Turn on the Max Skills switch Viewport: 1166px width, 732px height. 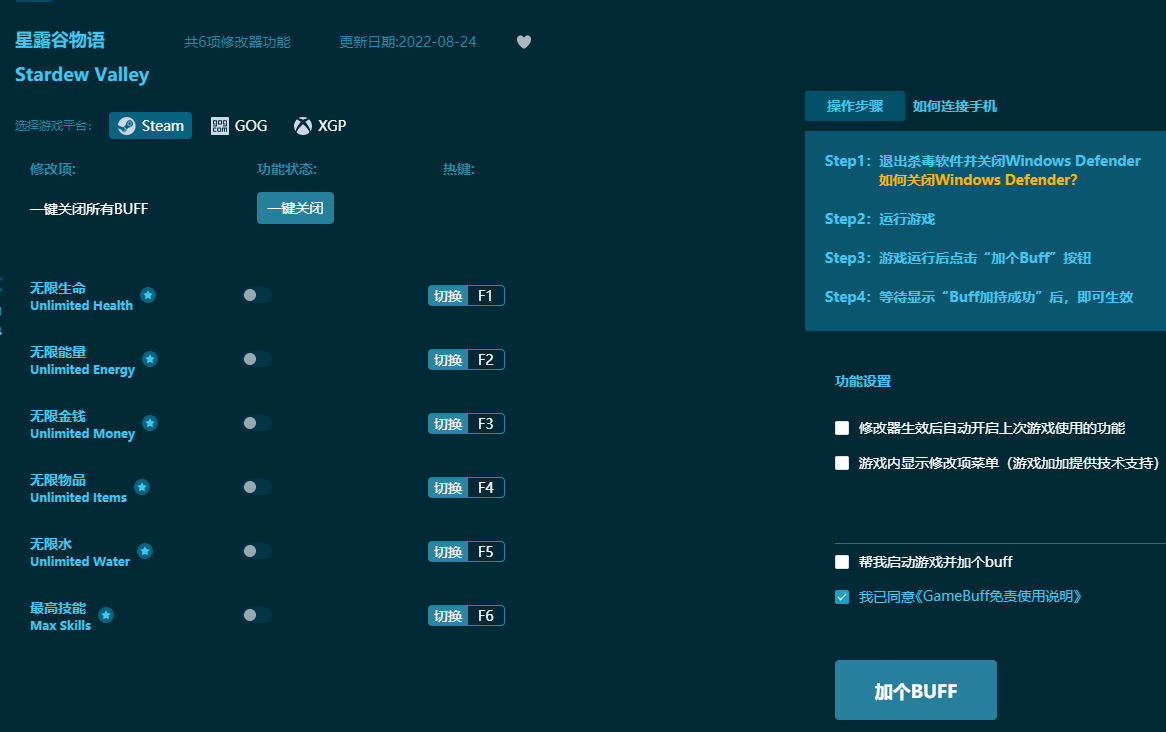(x=256, y=615)
